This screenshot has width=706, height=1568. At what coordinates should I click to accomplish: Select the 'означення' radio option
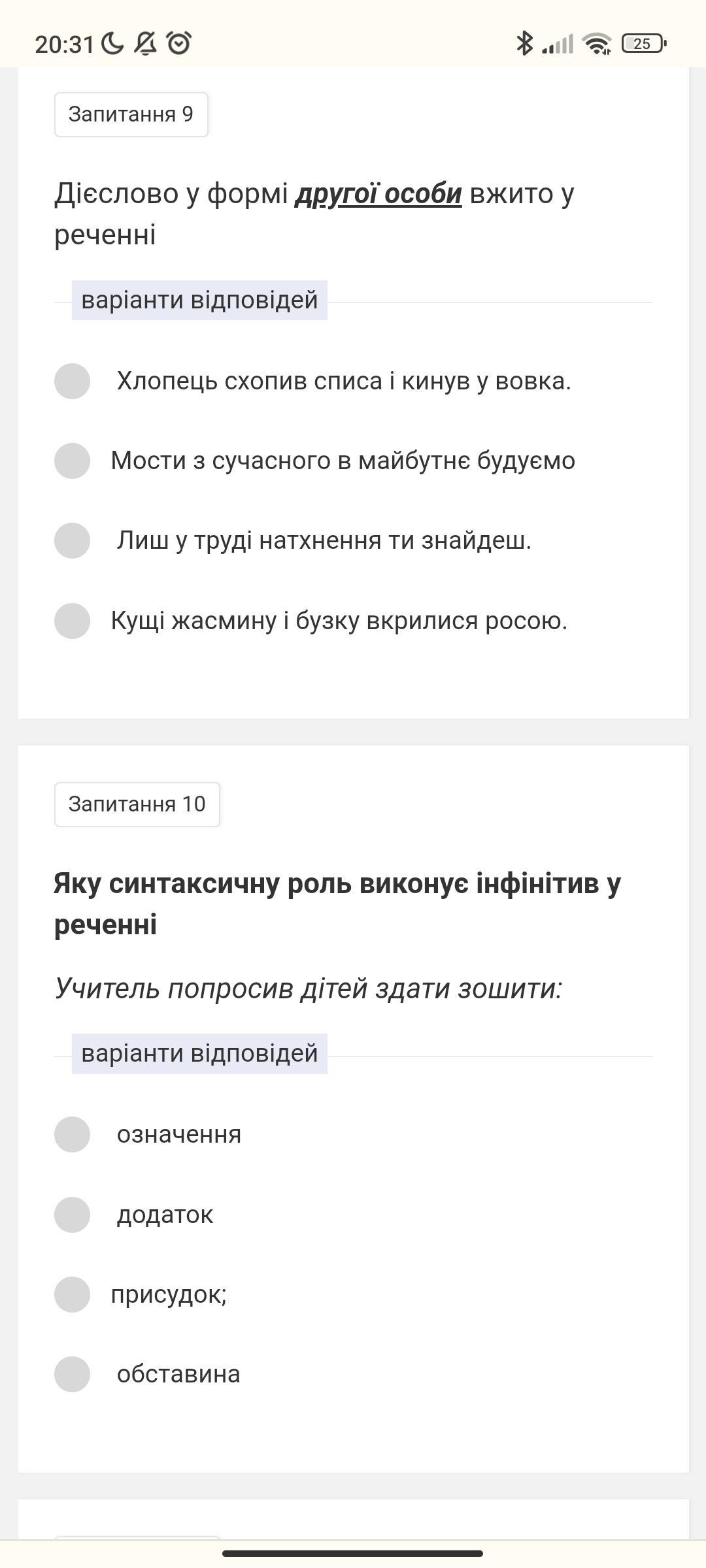point(72,1134)
